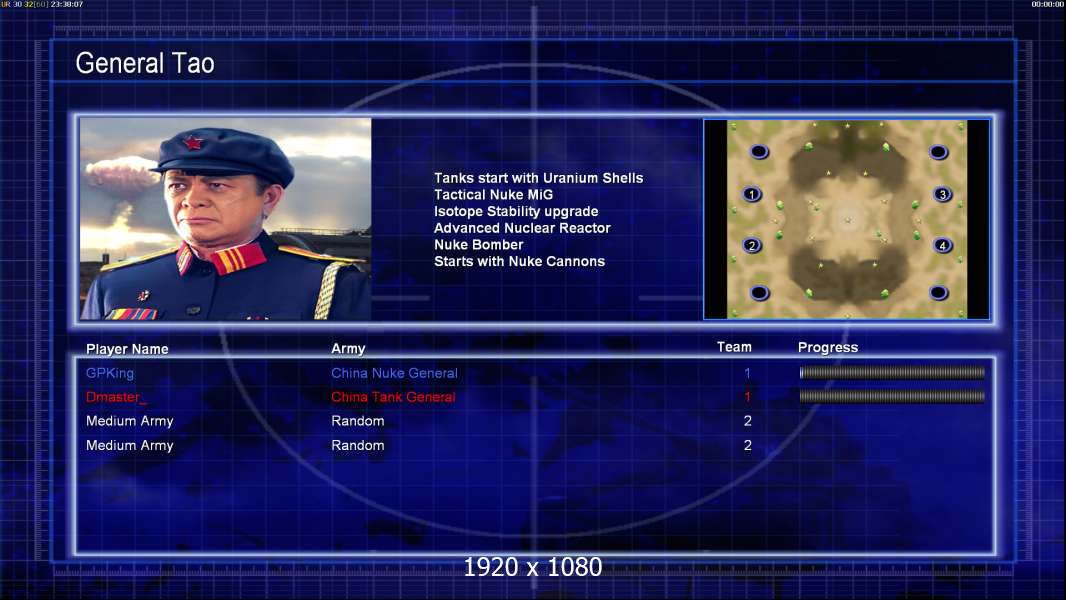Click 'Isotope Stability upgrade' text
The height and width of the screenshot is (600, 1066).
516,211
